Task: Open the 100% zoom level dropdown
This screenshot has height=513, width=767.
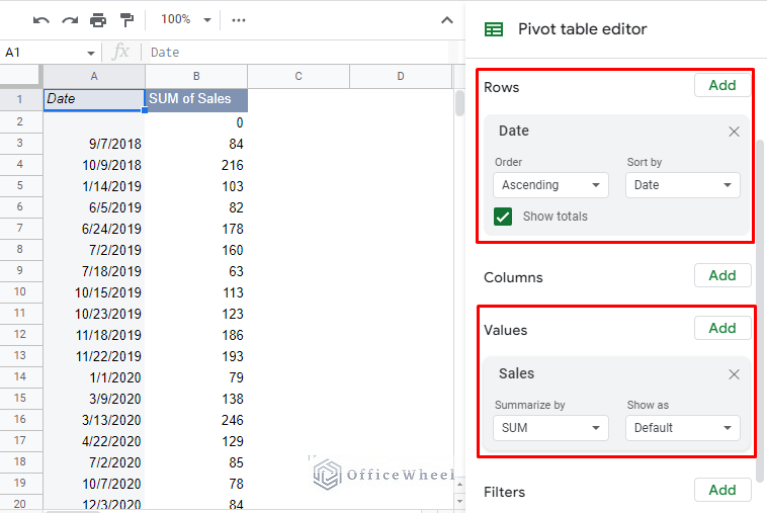Action: (187, 20)
